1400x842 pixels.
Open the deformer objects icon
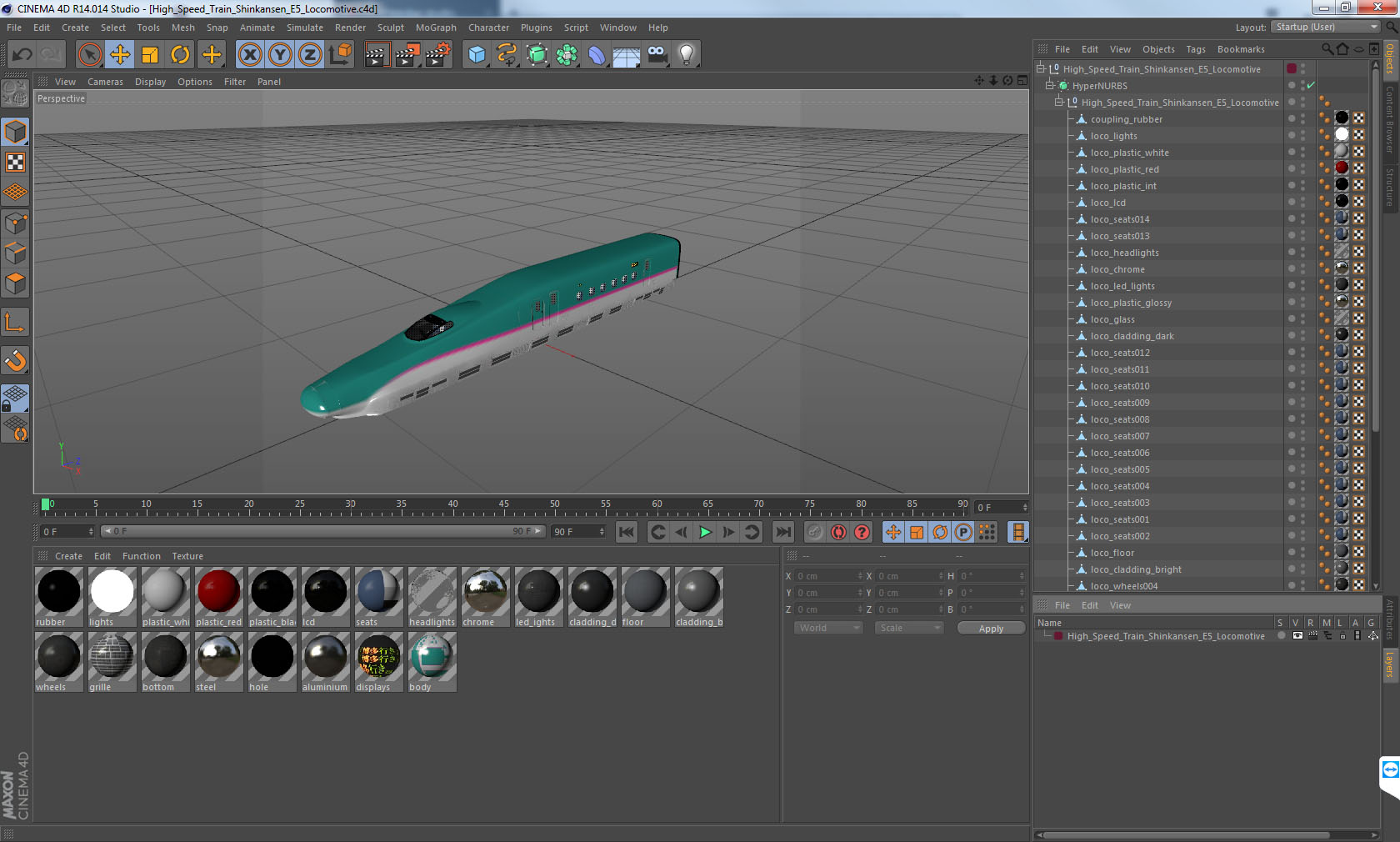tap(597, 55)
